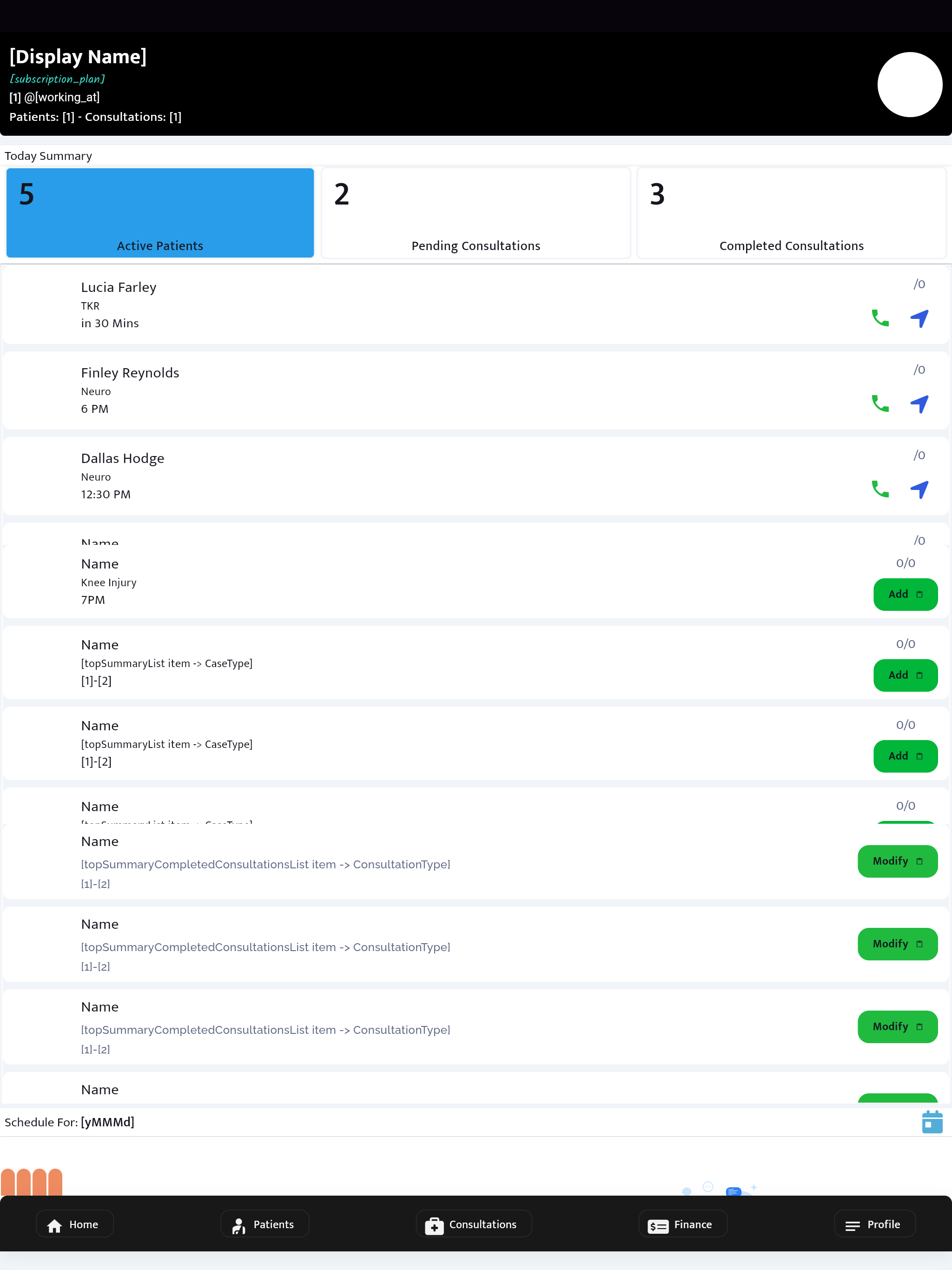Viewport: 952px width, 1270px height.
Task: Click Add for the Knee Injury consultation
Action: [906, 594]
